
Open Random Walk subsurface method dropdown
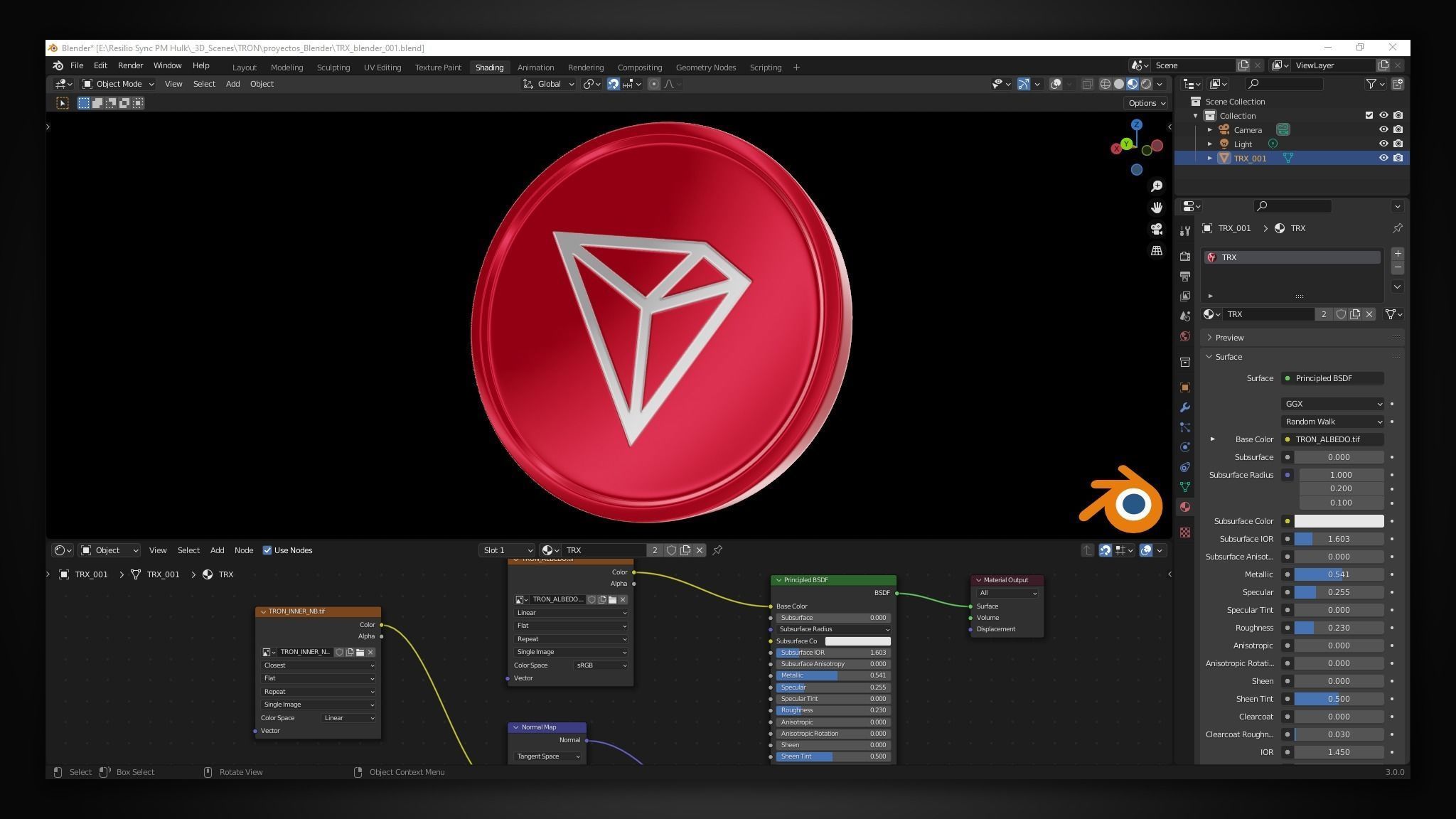(1333, 422)
